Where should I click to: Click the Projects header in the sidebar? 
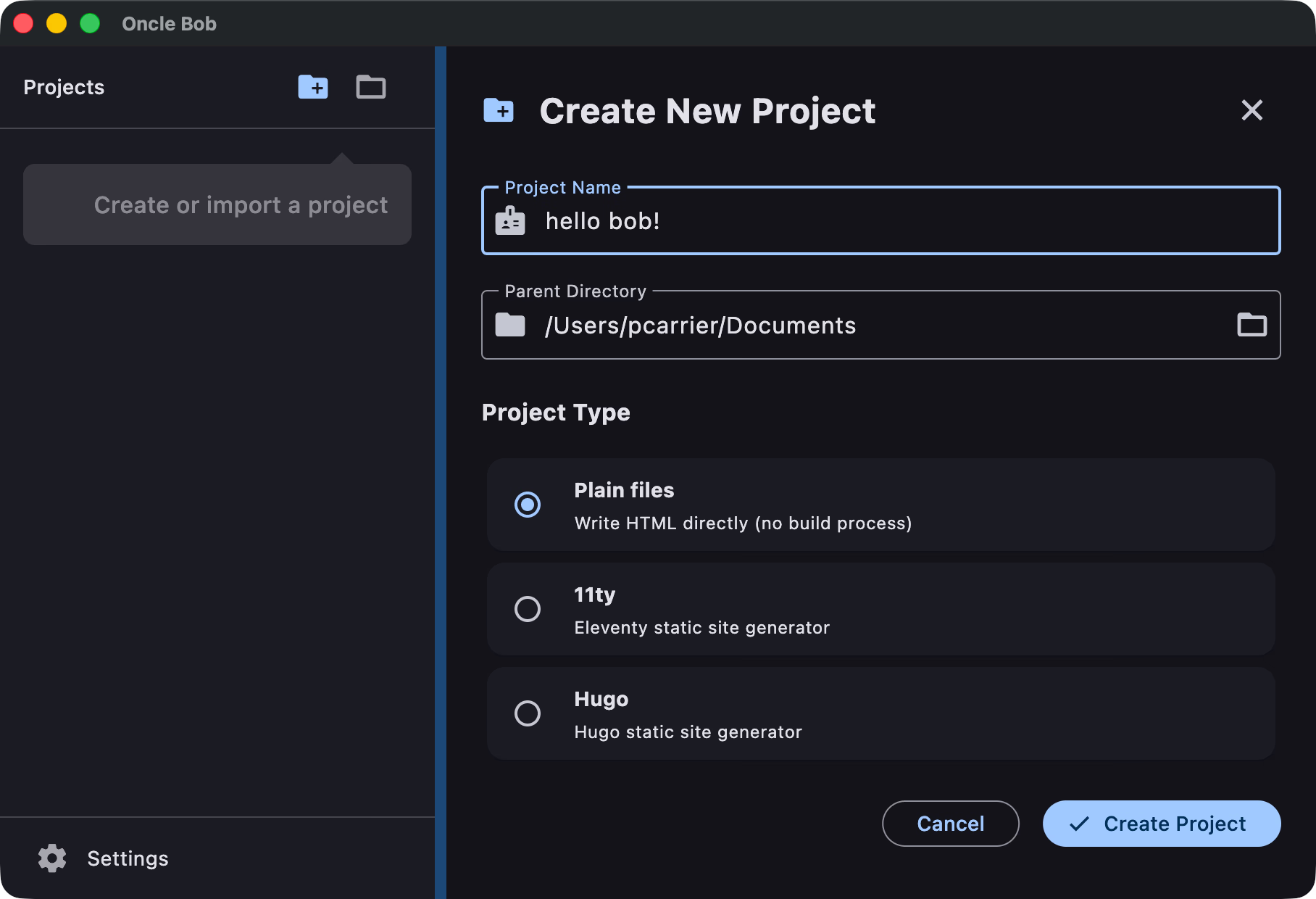(x=63, y=87)
